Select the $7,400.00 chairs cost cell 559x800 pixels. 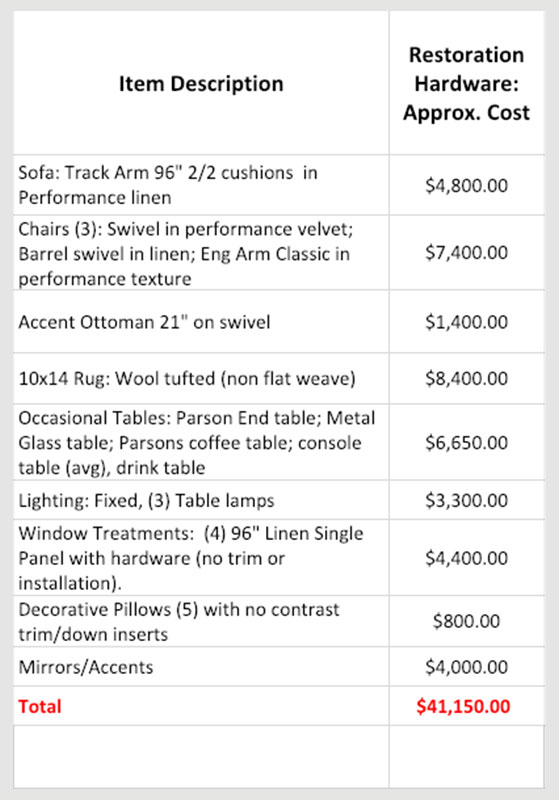[467, 253]
